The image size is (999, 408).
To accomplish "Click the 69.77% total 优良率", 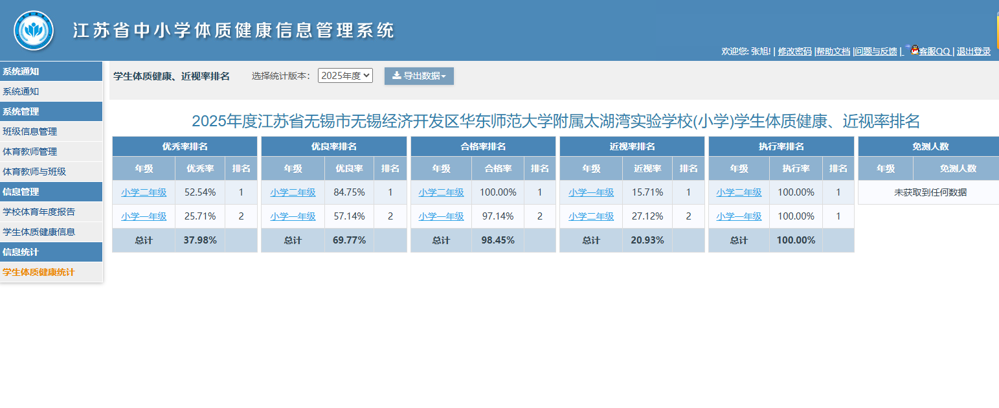I will 349,241.
